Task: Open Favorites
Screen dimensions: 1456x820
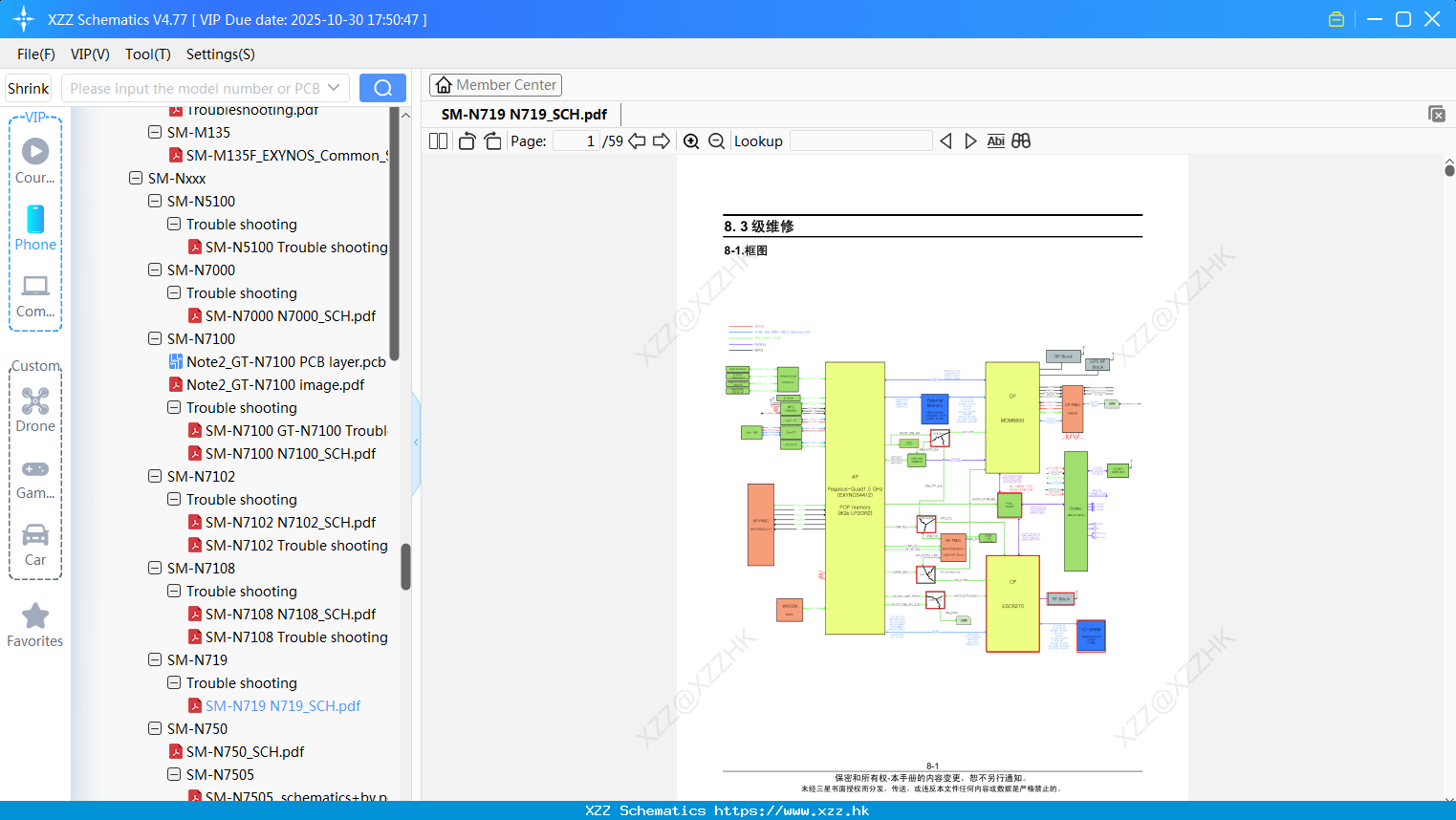Action: click(35, 626)
